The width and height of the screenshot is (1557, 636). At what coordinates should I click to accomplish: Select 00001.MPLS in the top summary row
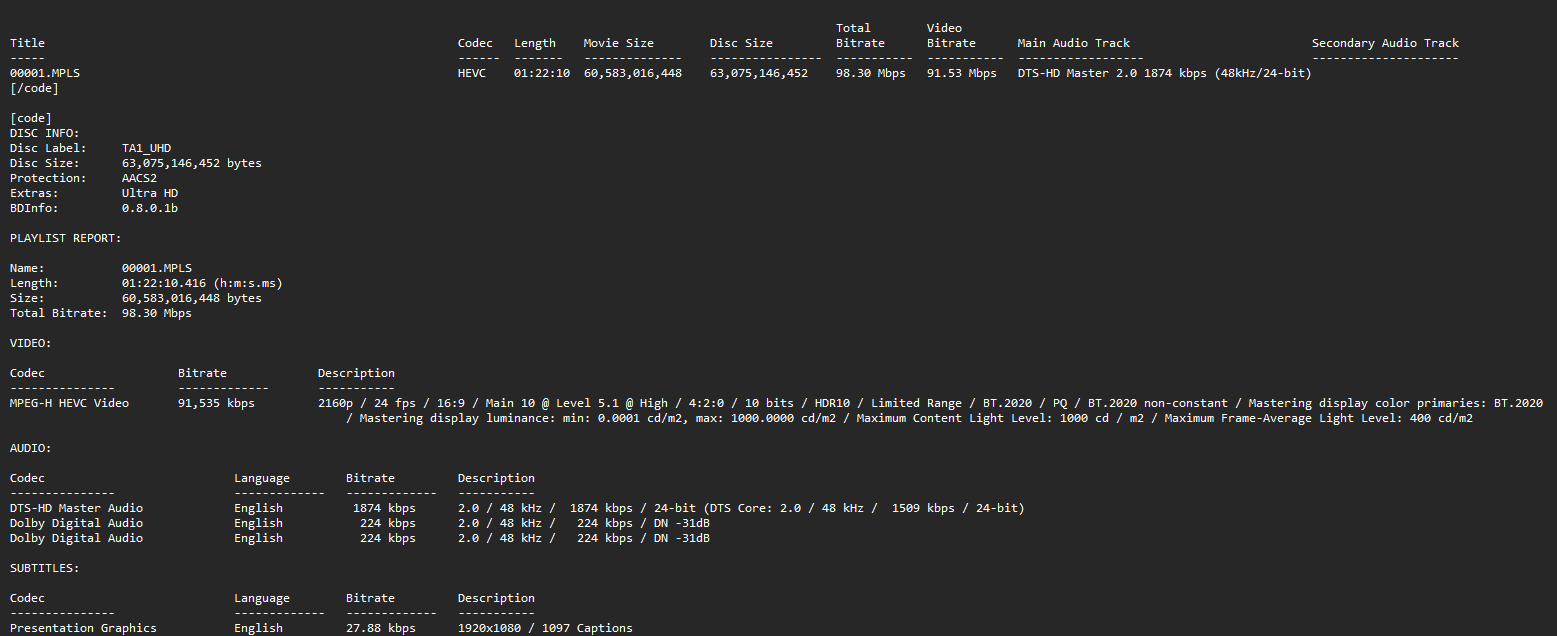pyautogui.click(x=45, y=73)
